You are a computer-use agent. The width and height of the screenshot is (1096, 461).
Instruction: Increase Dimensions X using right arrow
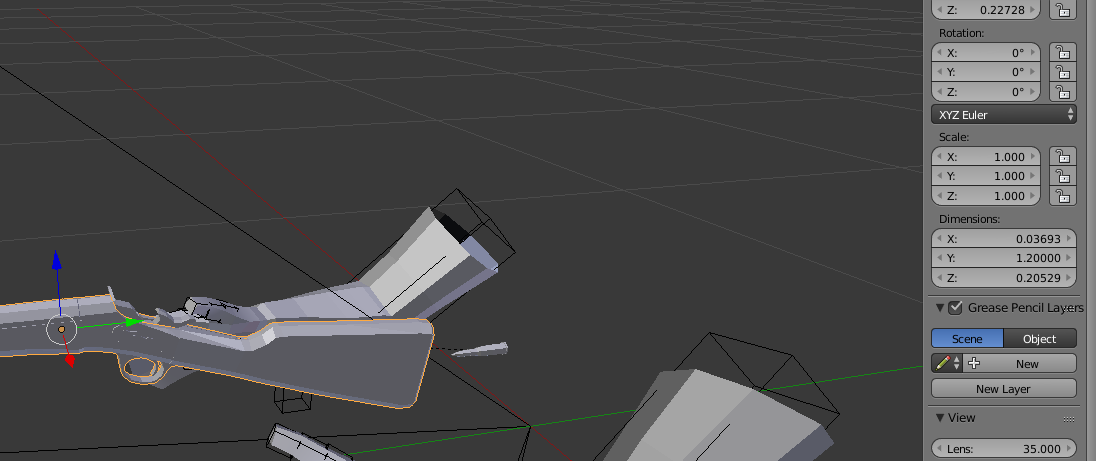click(1069, 238)
